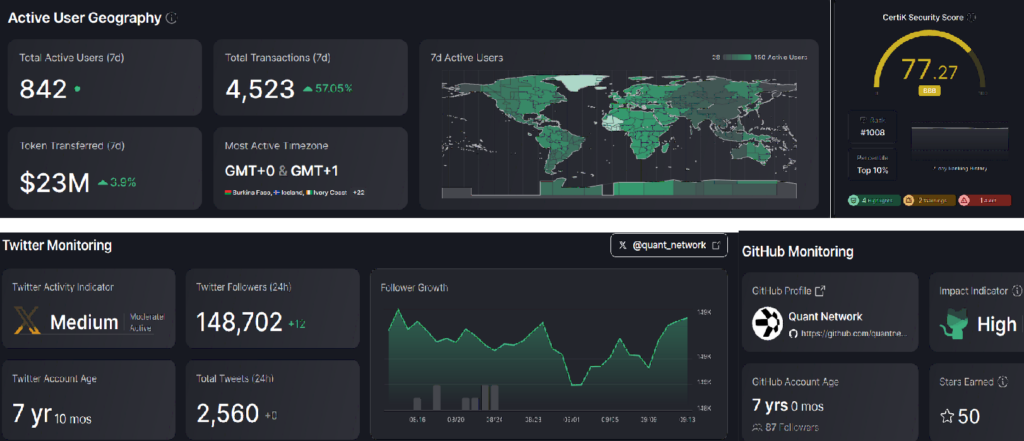Screen dimensions: 1024x441
Task: Click the Follower Growth line chart
Action: 538,357
